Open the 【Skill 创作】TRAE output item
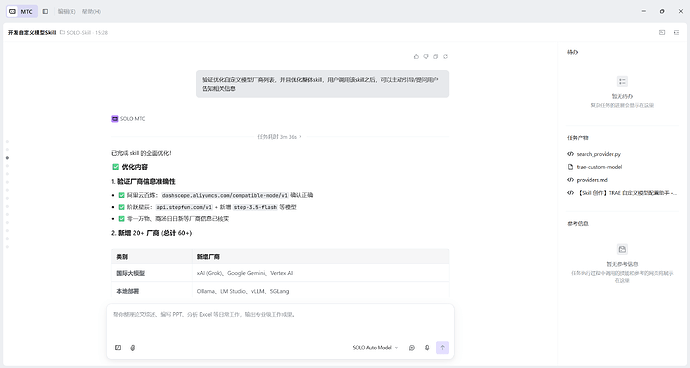690x368 pixels. 627,192
